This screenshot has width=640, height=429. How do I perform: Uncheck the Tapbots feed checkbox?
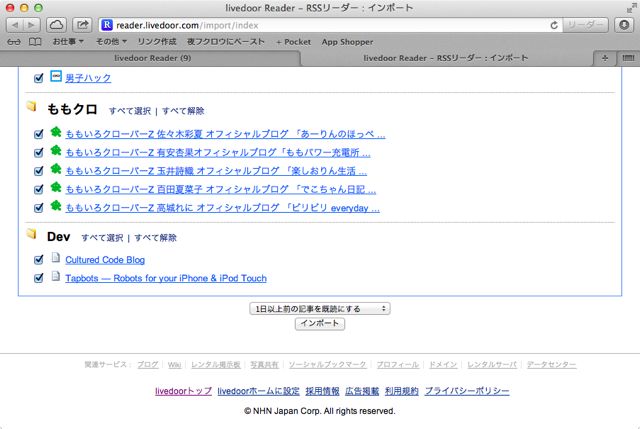coord(39,278)
